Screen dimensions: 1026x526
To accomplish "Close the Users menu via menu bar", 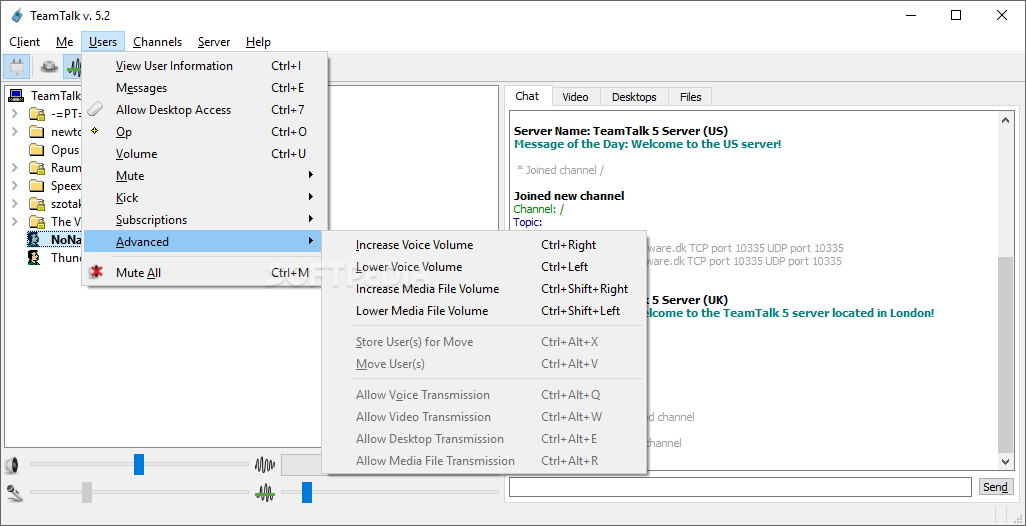I will coord(103,42).
